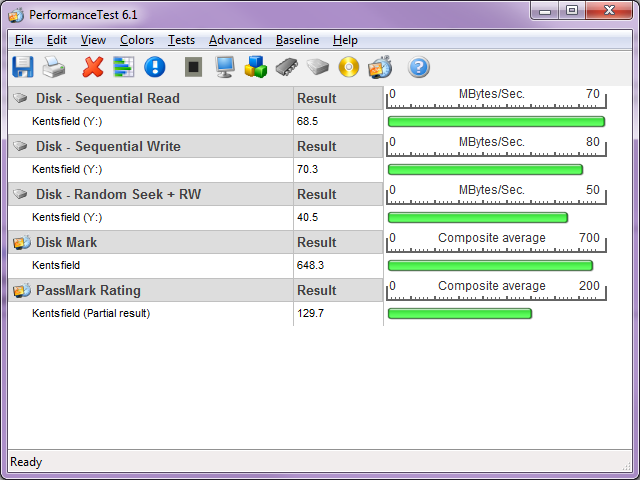Click the bar chart view icon
The width and height of the screenshot is (640, 480).
coord(124,67)
